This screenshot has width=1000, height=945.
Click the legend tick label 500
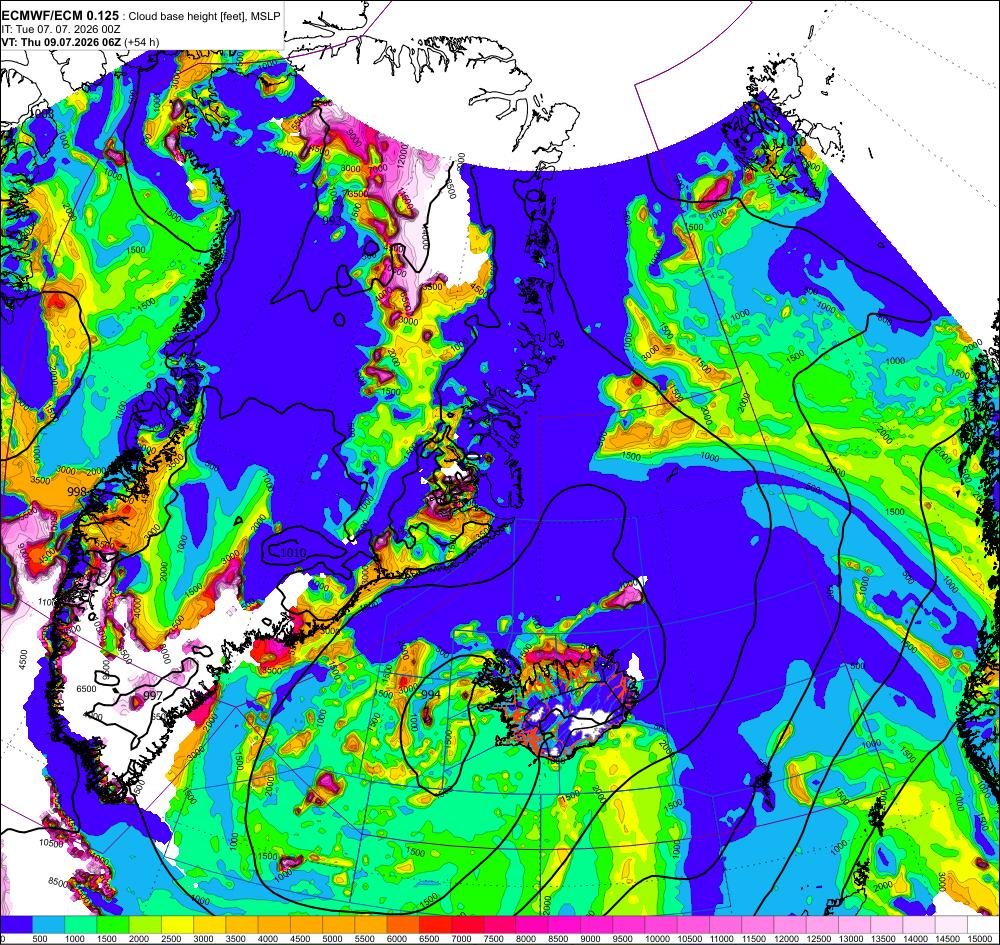click(40, 938)
